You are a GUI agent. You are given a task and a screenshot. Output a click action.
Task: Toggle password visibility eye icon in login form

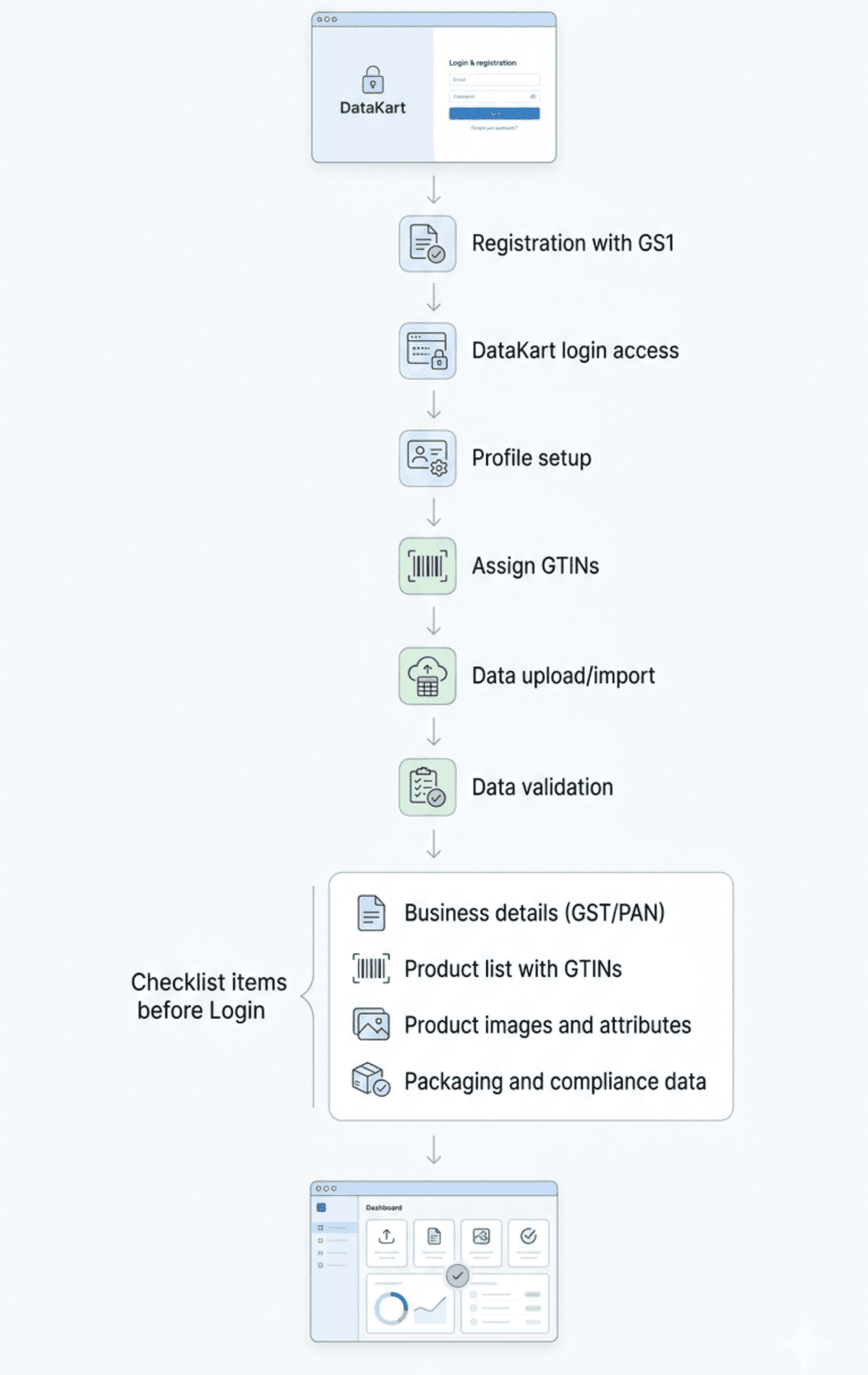point(533,96)
